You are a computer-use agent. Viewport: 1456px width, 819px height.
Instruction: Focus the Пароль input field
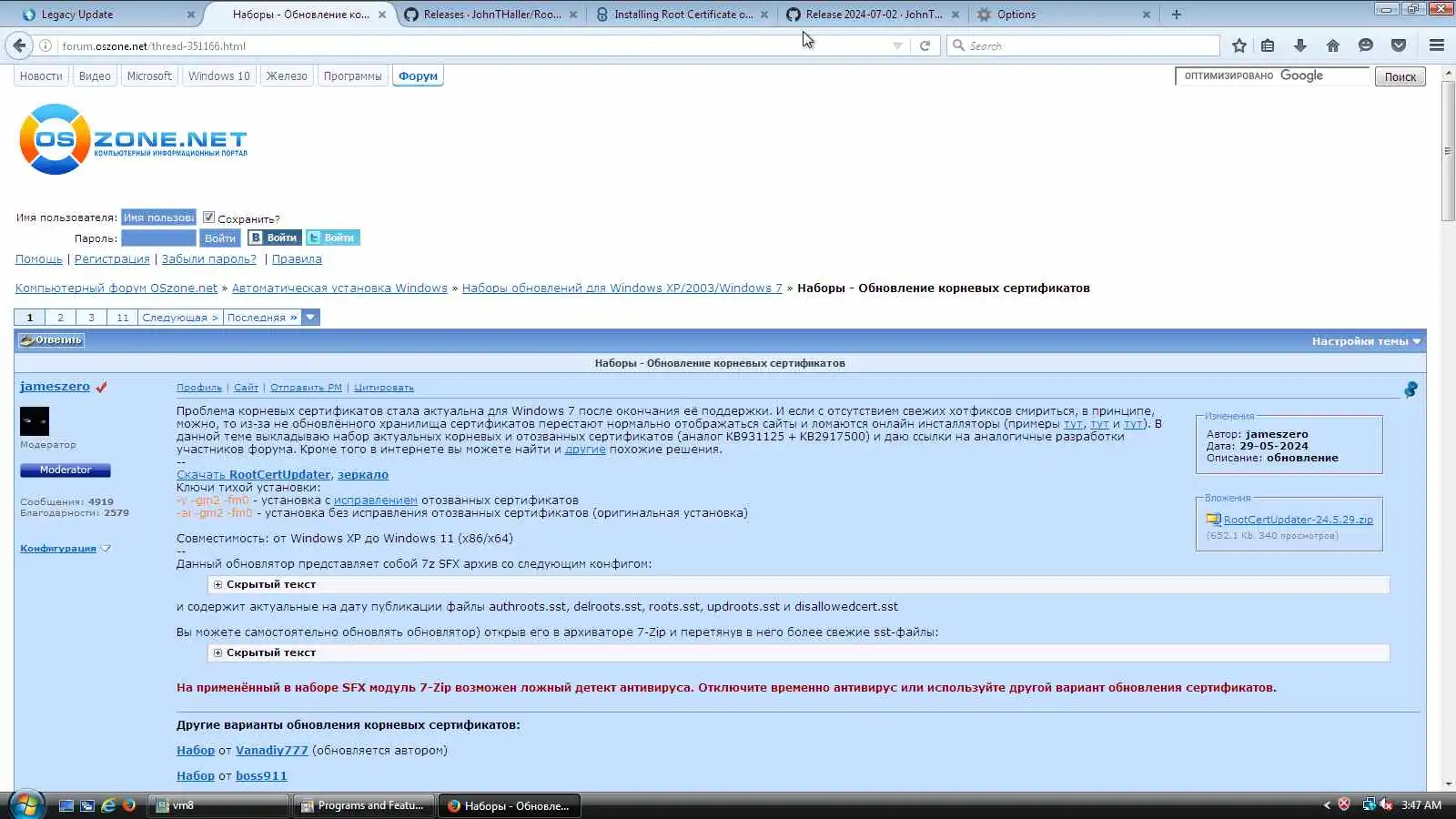[x=158, y=238]
